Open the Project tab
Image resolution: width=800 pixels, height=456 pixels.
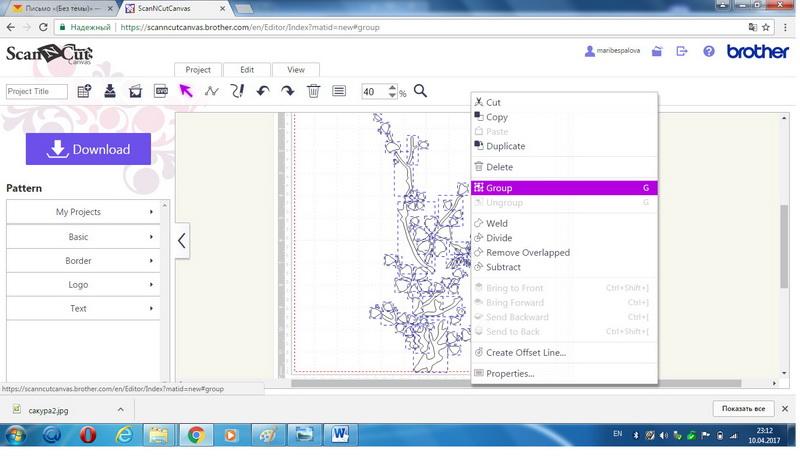[x=198, y=70]
